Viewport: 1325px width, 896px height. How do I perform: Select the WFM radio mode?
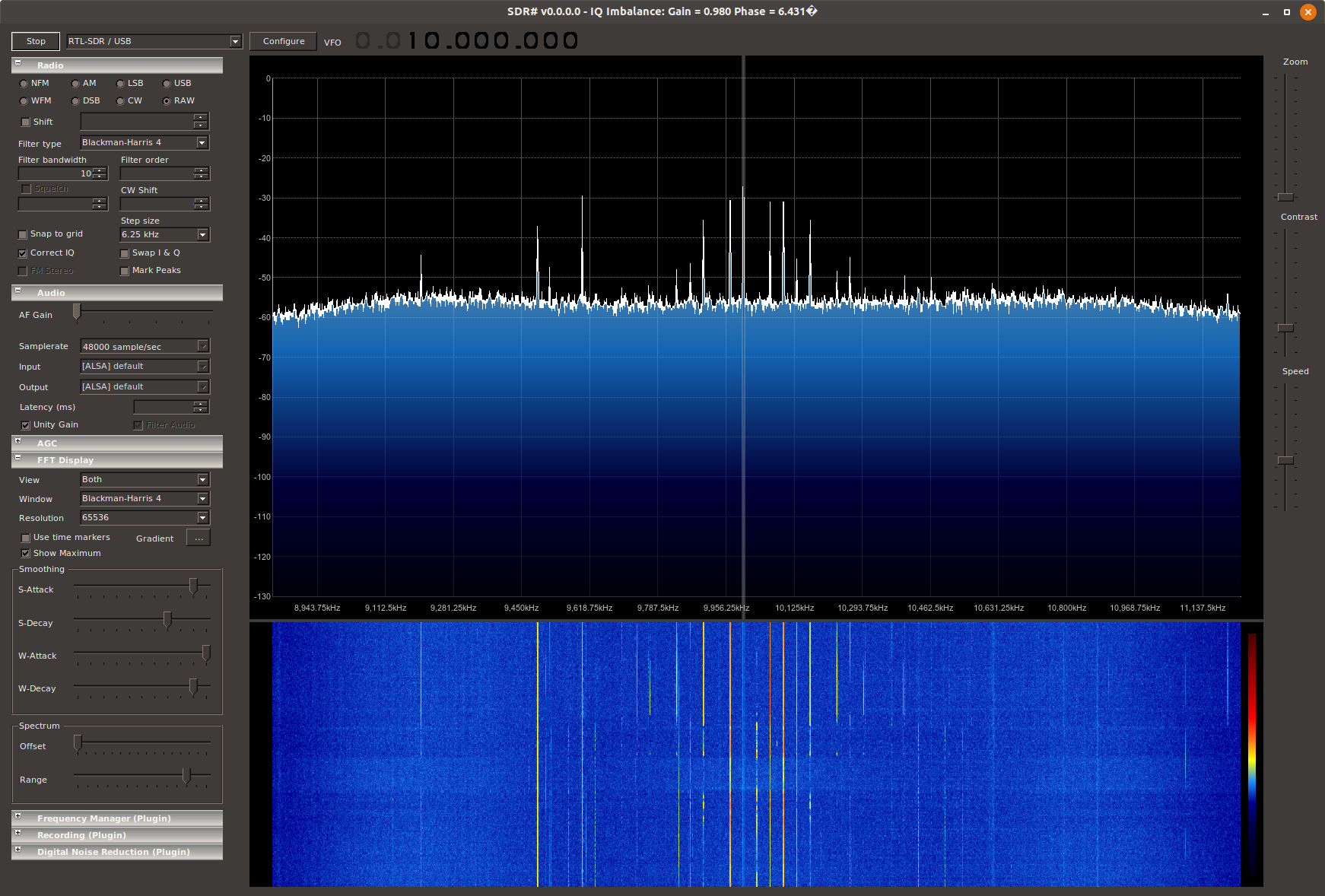tap(24, 101)
